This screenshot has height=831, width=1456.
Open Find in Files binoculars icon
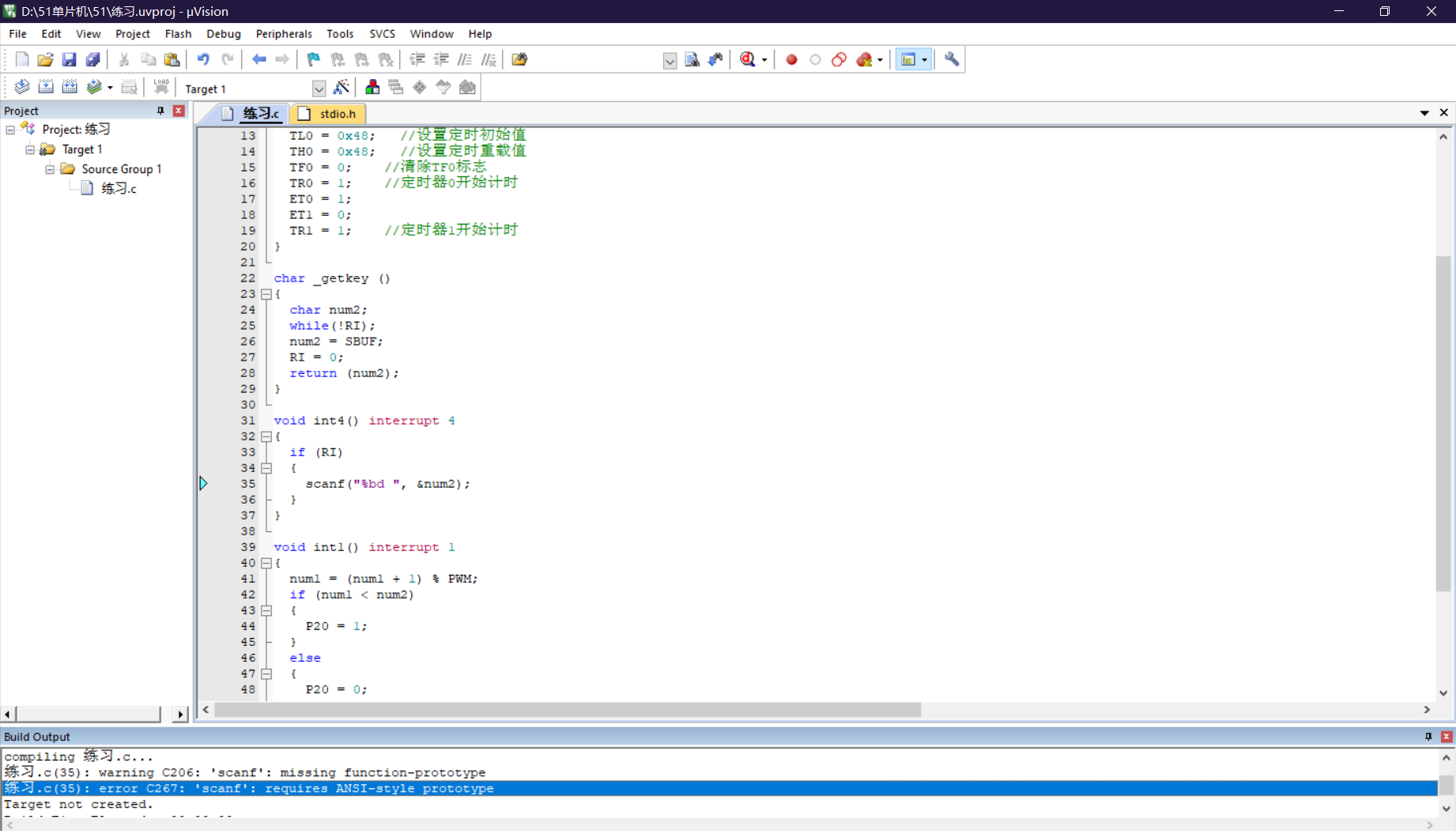click(519, 59)
